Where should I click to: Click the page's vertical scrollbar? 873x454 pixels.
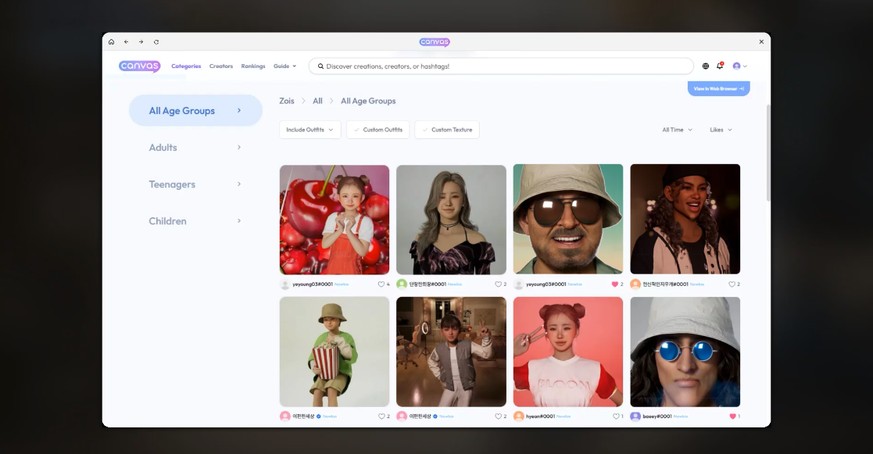tap(768, 153)
